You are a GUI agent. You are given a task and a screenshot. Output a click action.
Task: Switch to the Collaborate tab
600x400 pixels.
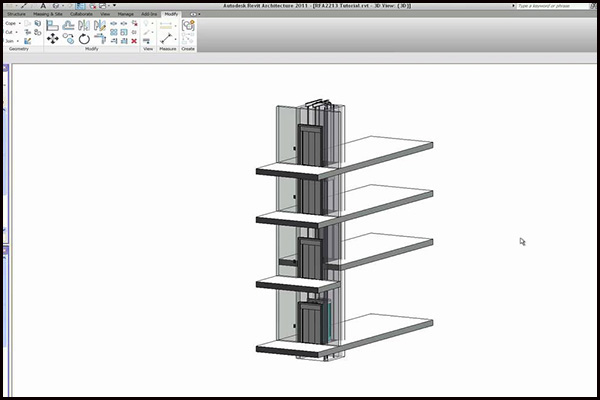click(x=81, y=14)
